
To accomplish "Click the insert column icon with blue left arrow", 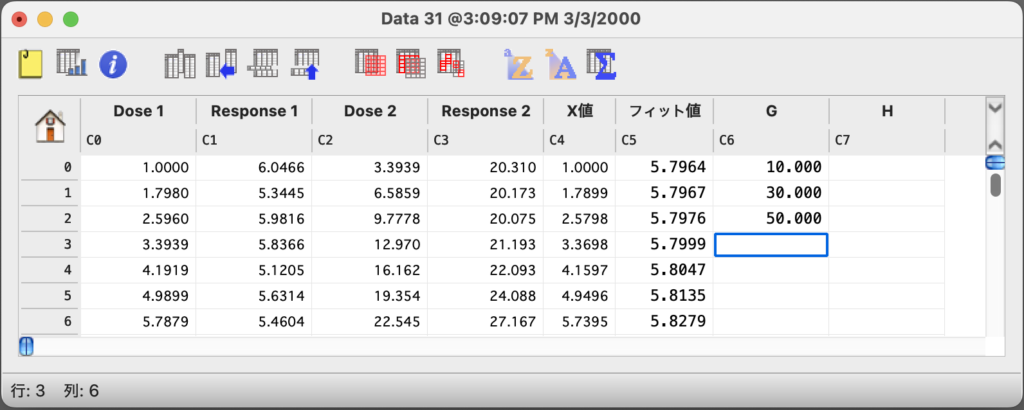I will click(220, 65).
